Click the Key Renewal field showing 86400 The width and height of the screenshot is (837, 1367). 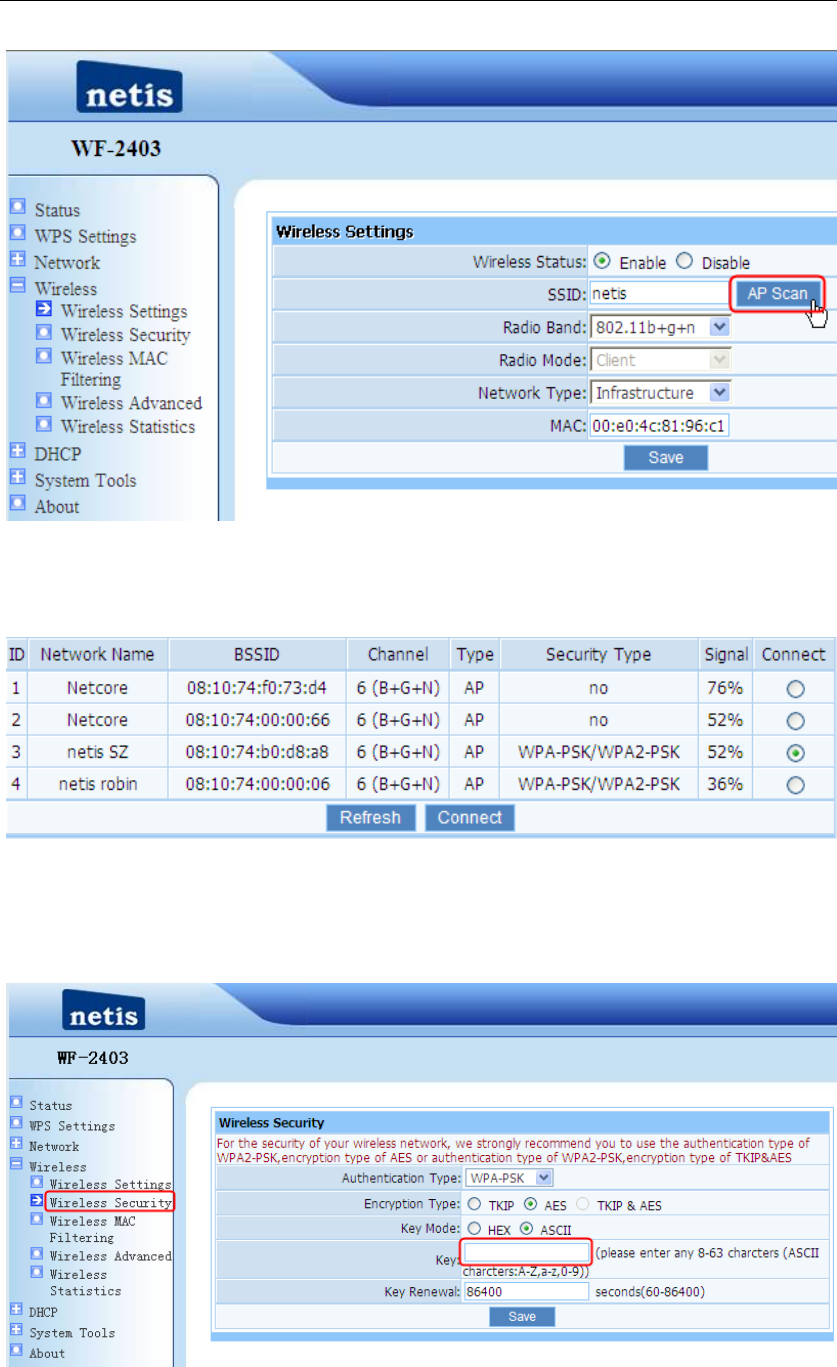[526, 1292]
